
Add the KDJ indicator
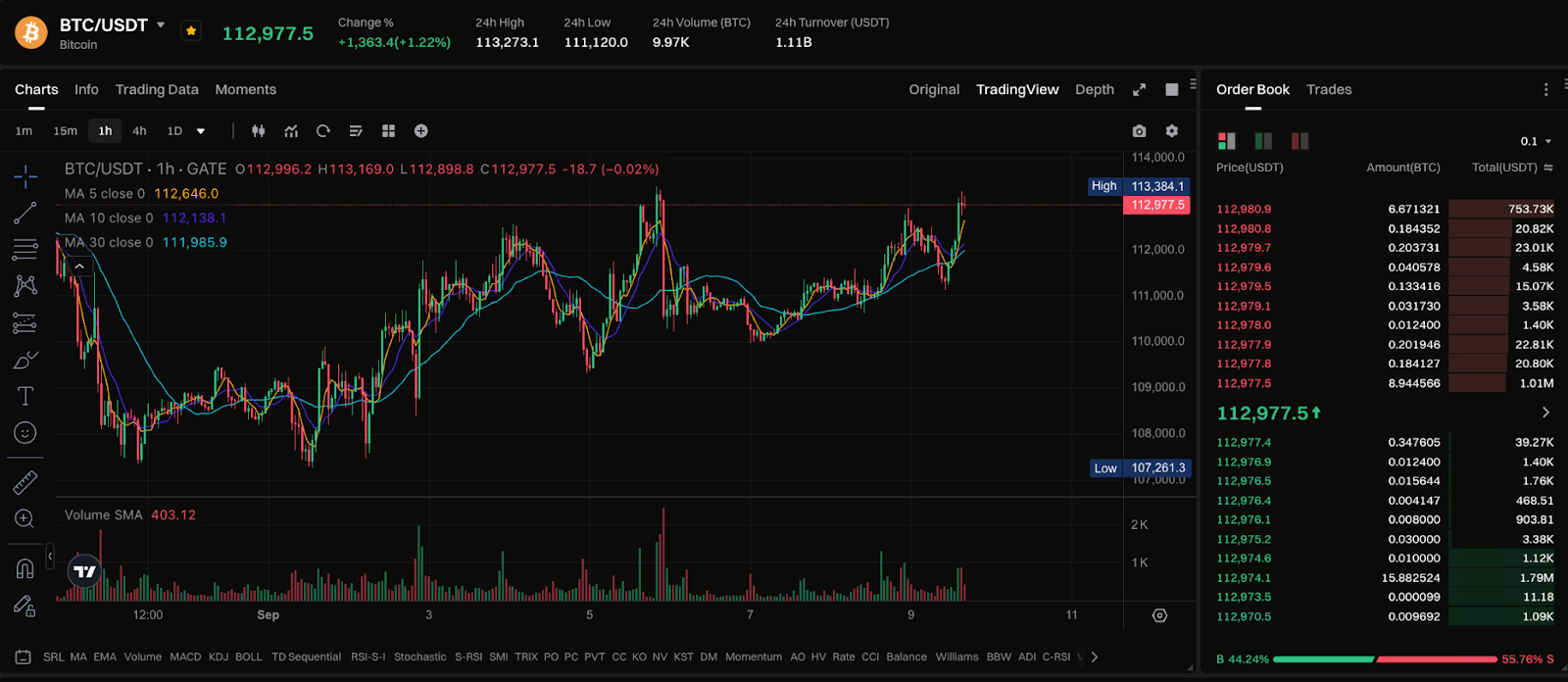[x=219, y=657]
